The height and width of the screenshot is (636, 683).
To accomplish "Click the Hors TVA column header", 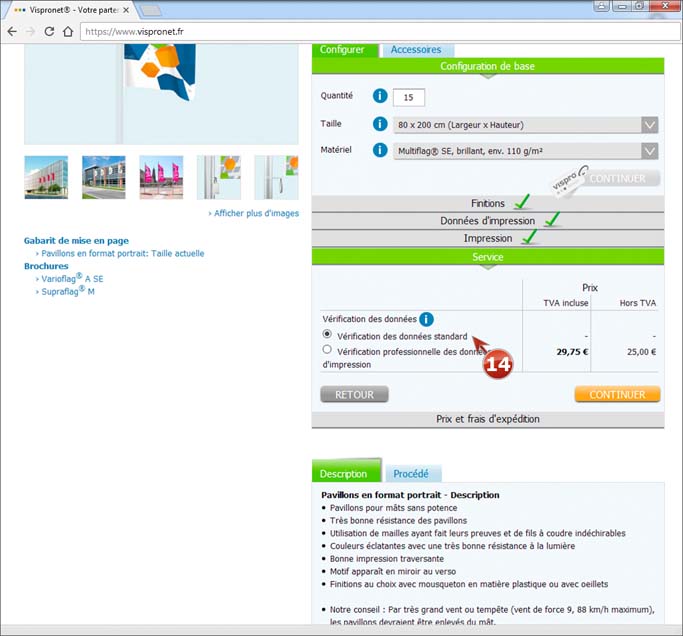I will click(x=638, y=303).
